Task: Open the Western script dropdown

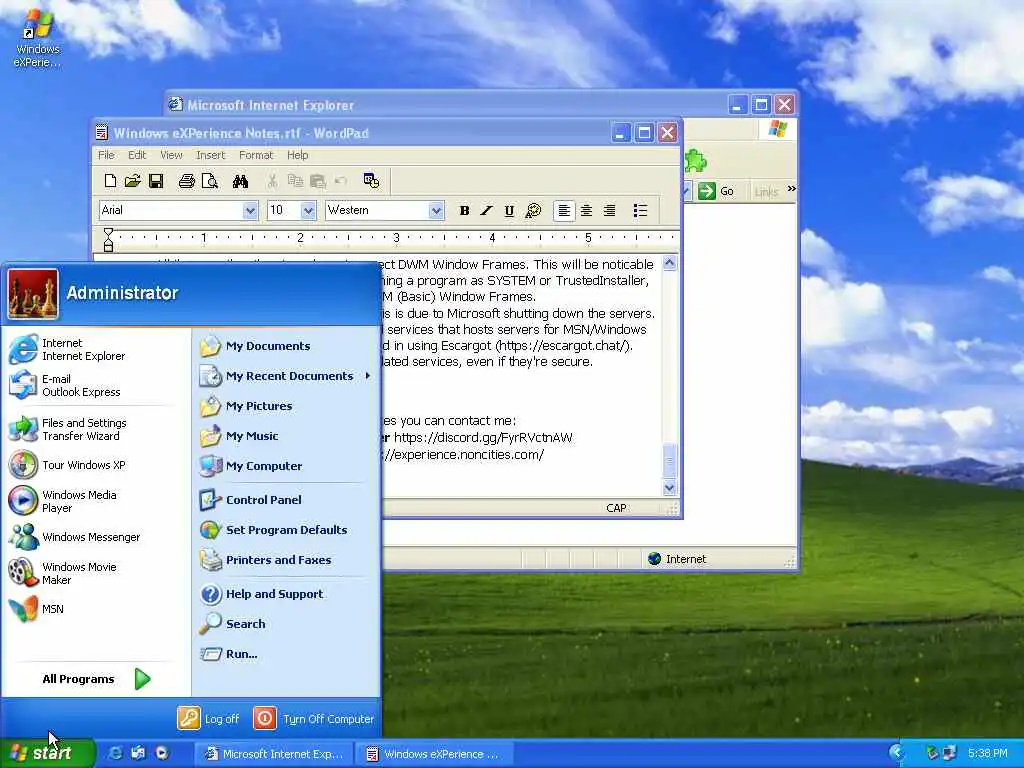Action: [436, 210]
